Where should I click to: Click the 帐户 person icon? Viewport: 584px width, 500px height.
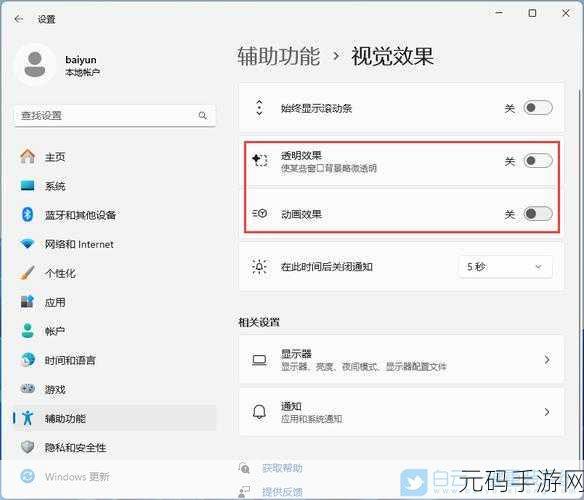coord(28,331)
